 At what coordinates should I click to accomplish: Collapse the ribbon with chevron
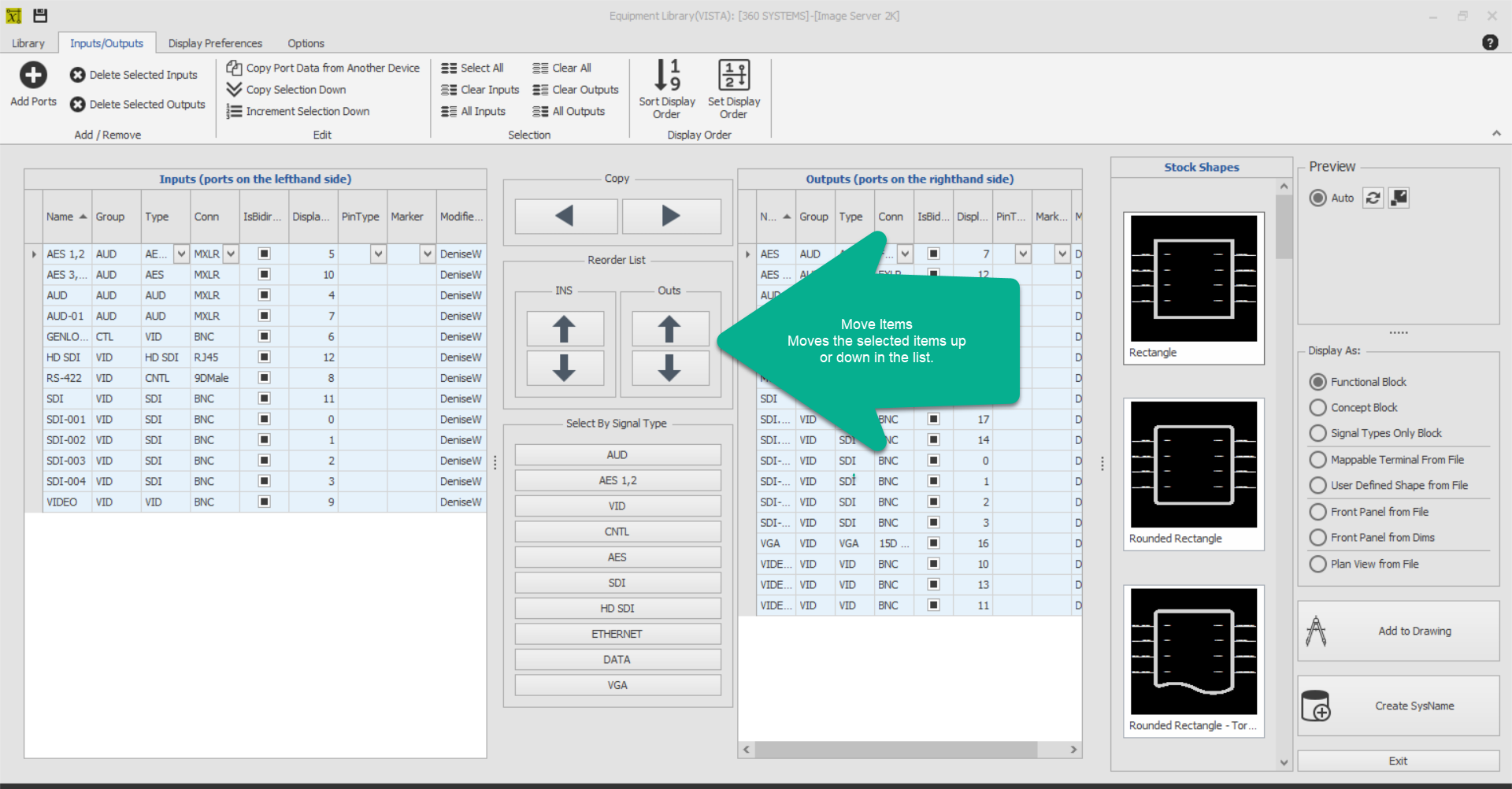point(1496,134)
